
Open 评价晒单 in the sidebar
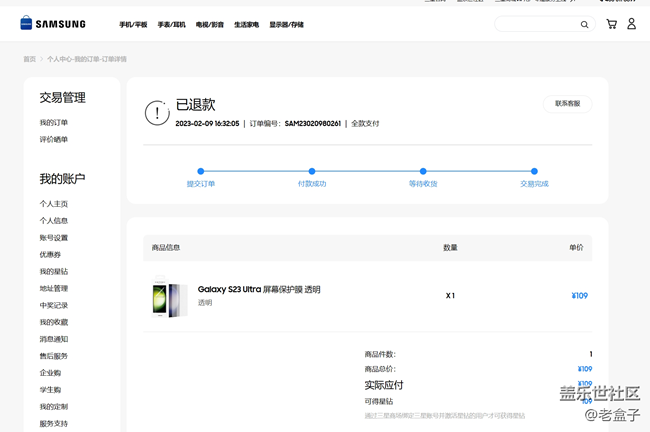[x=54, y=140]
